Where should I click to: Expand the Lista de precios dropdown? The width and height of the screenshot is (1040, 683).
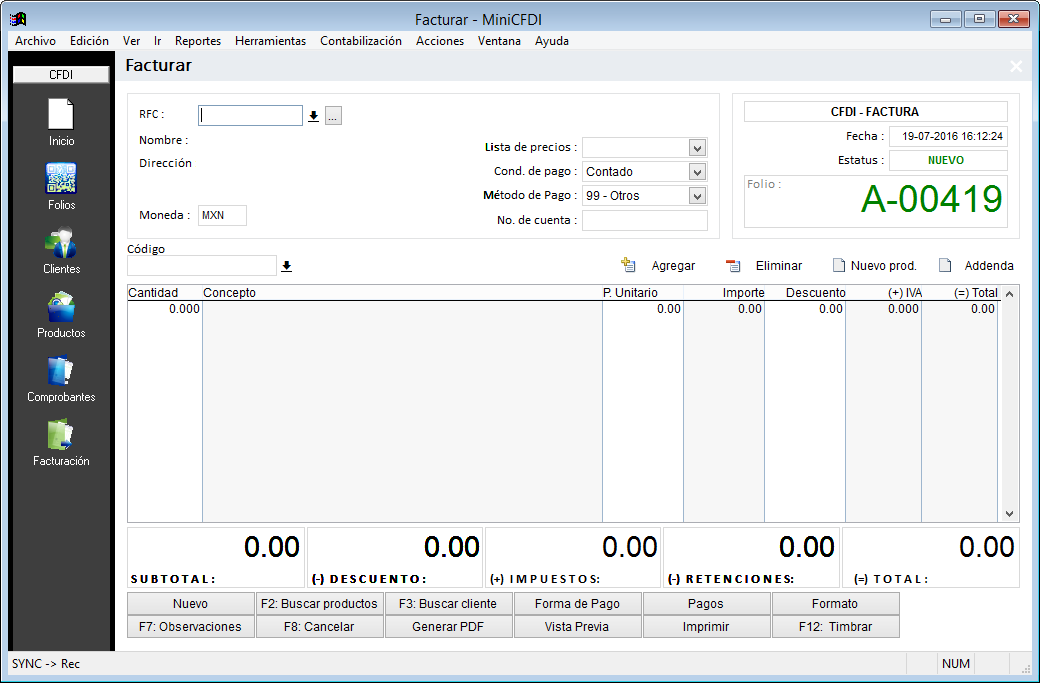tap(696, 147)
